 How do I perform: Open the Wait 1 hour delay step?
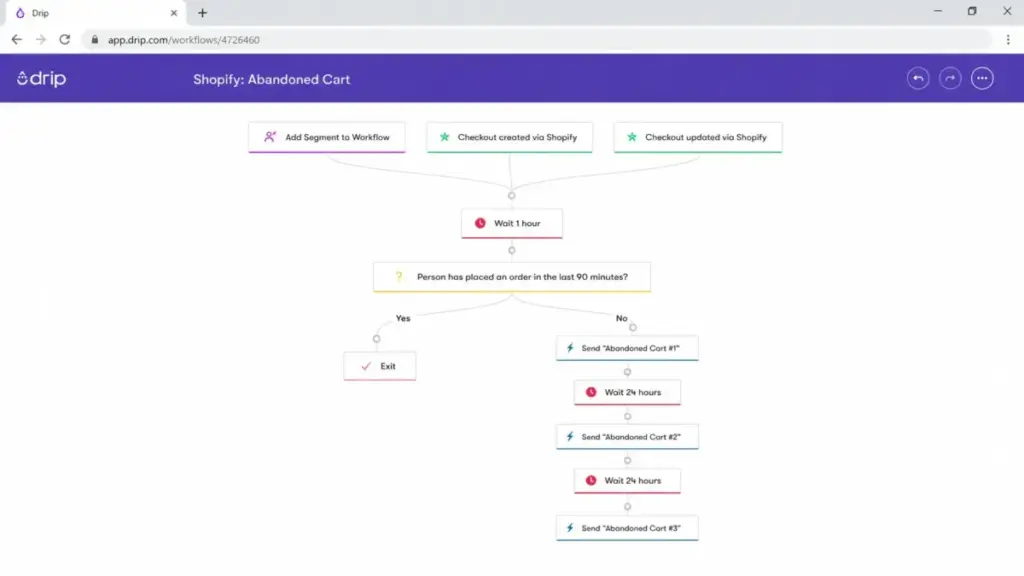(x=512, y=223)
